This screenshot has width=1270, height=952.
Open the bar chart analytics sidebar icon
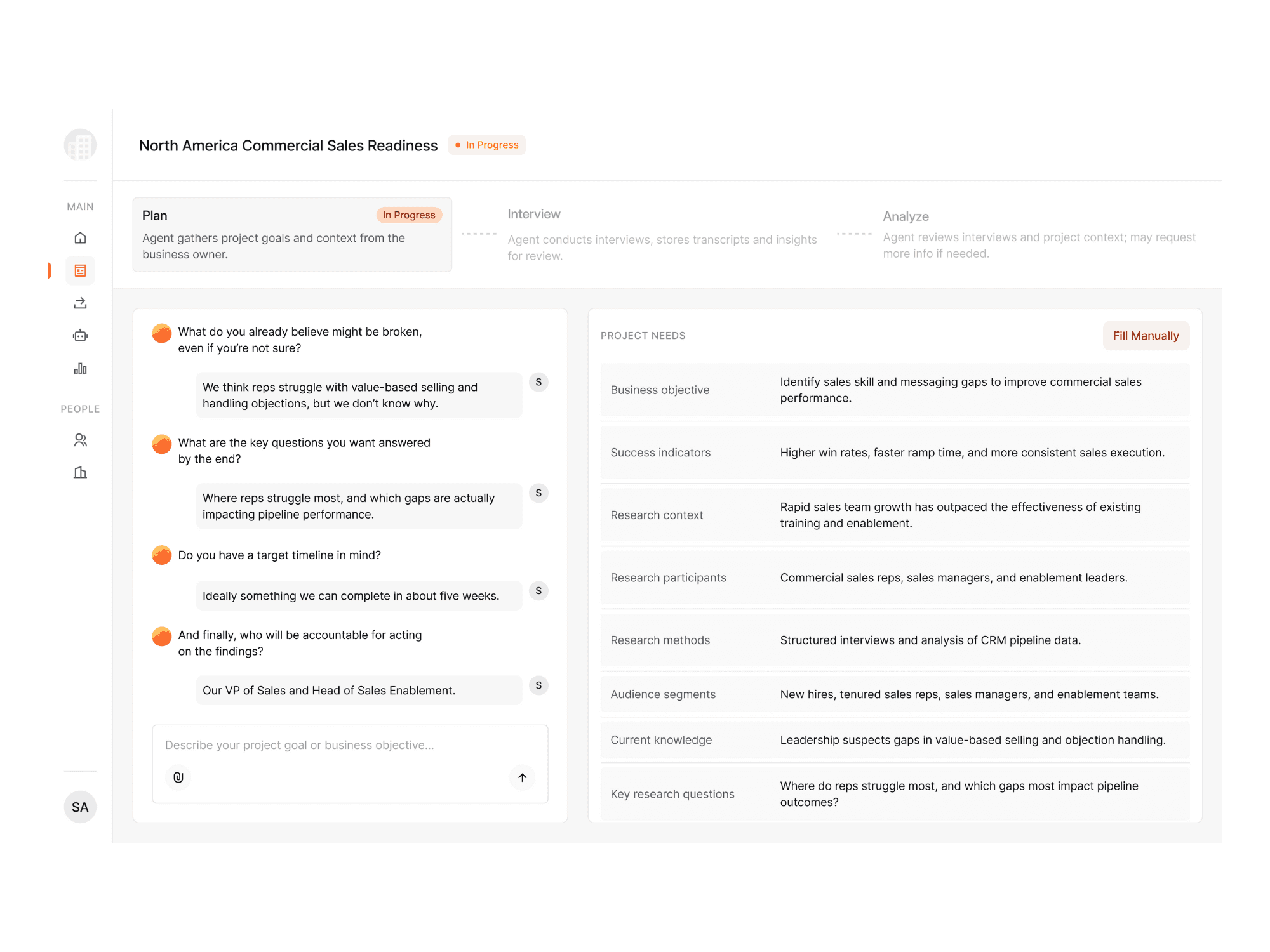point(80,369)
